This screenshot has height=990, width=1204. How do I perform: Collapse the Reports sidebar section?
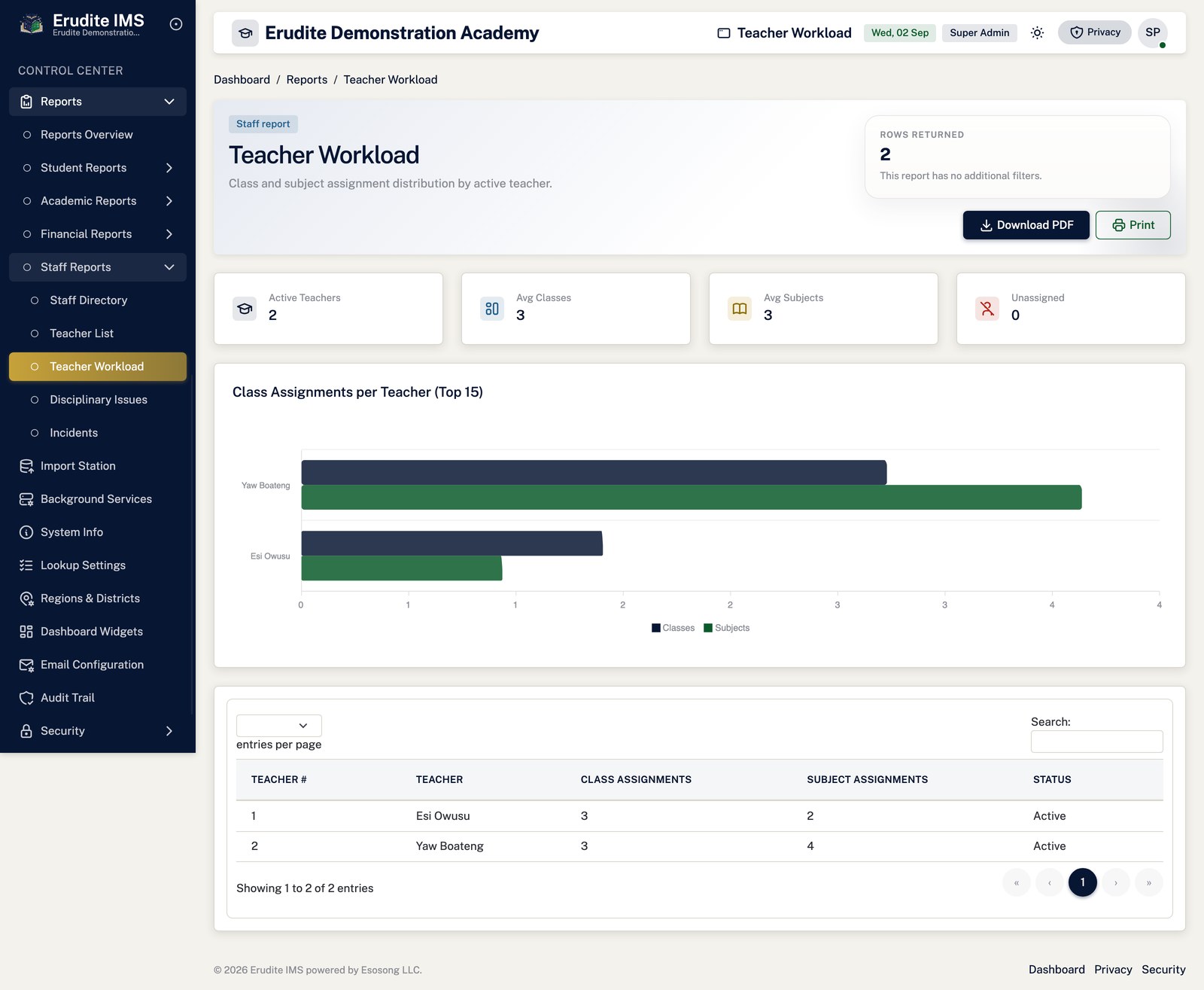(x=98, y=102)
